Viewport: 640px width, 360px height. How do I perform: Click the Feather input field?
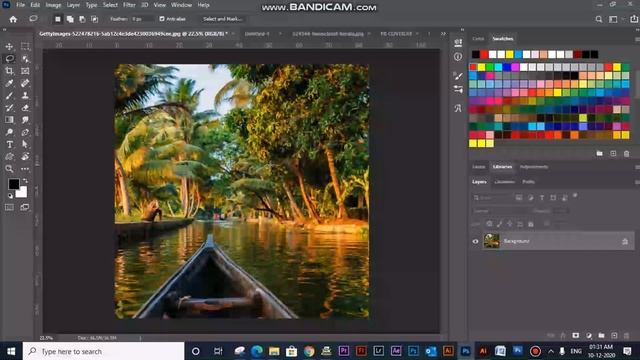point(142,19)
